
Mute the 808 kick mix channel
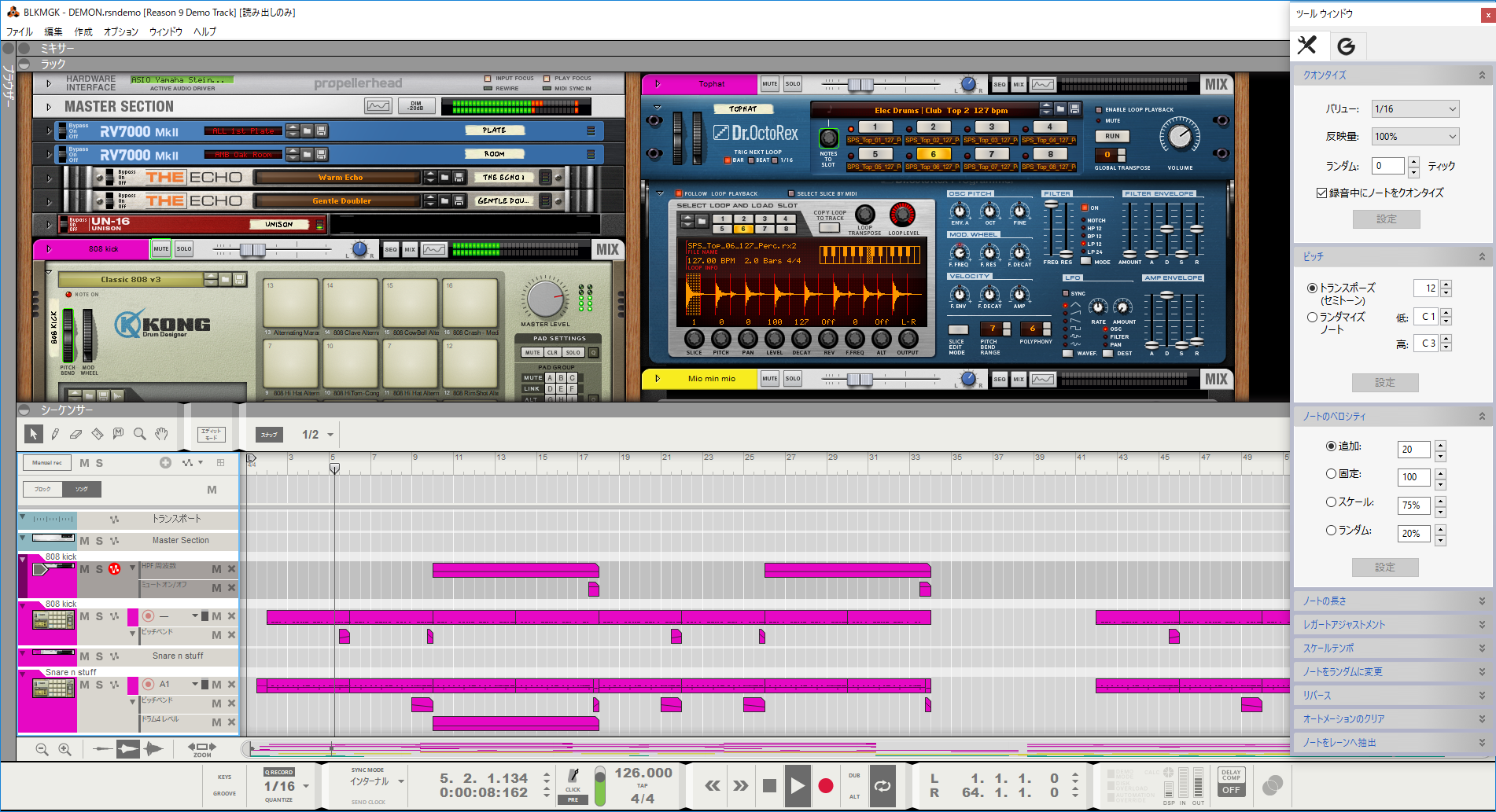coord(161,248)
